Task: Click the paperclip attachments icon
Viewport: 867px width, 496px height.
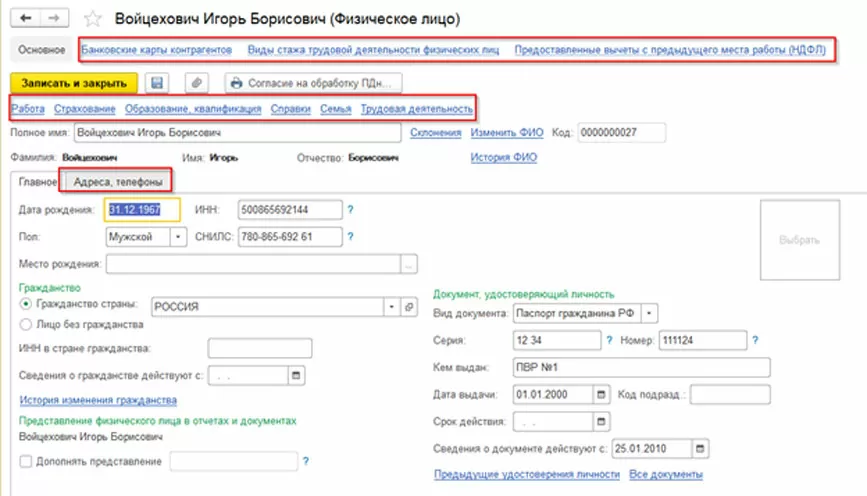Action: [x=198, y=83]
